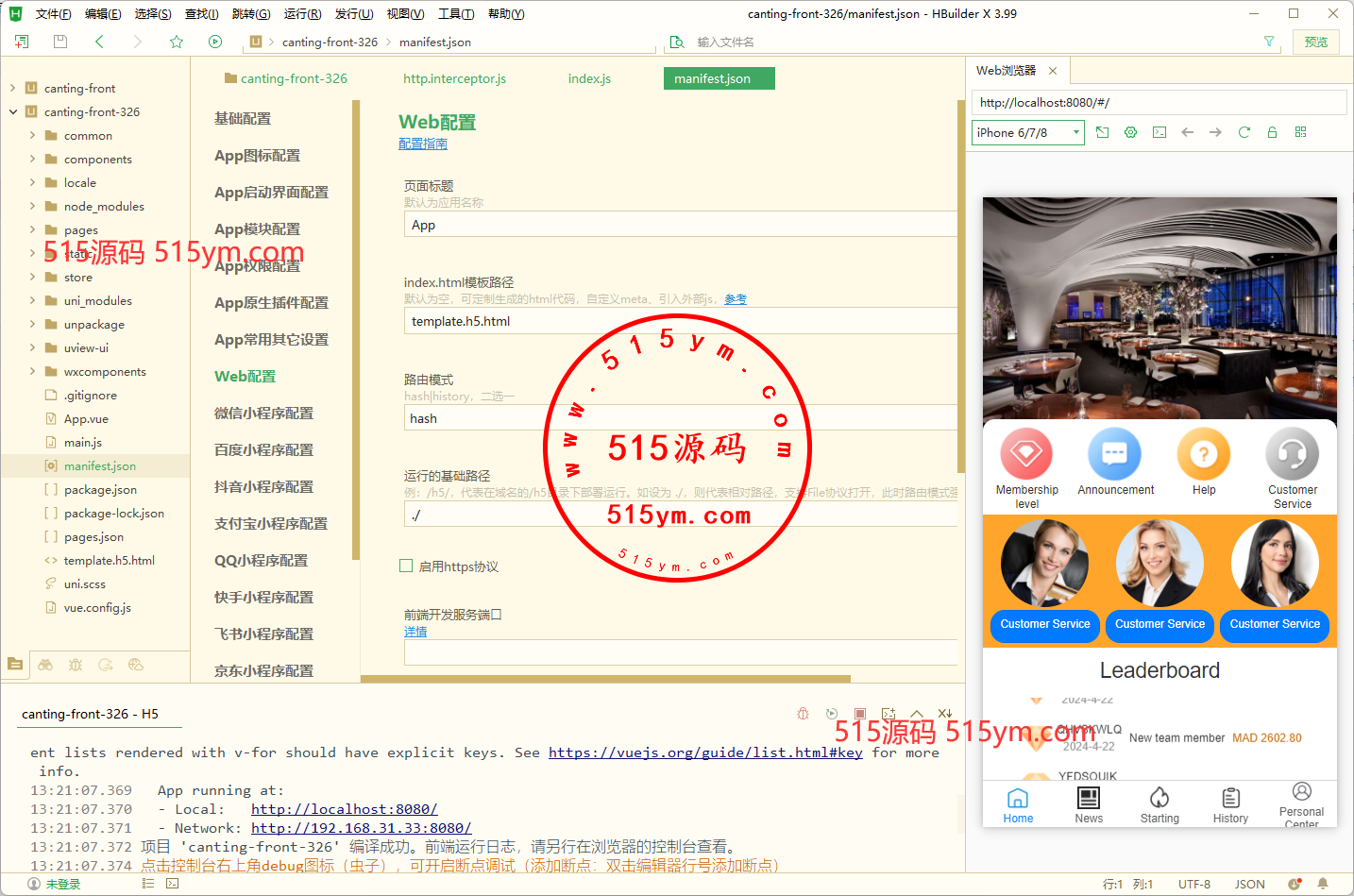Image resolution: width=1354 pixels, height=896 pixels.
Task: Select 微信小程序配置 in the config list
Action: tap(263, 414)
